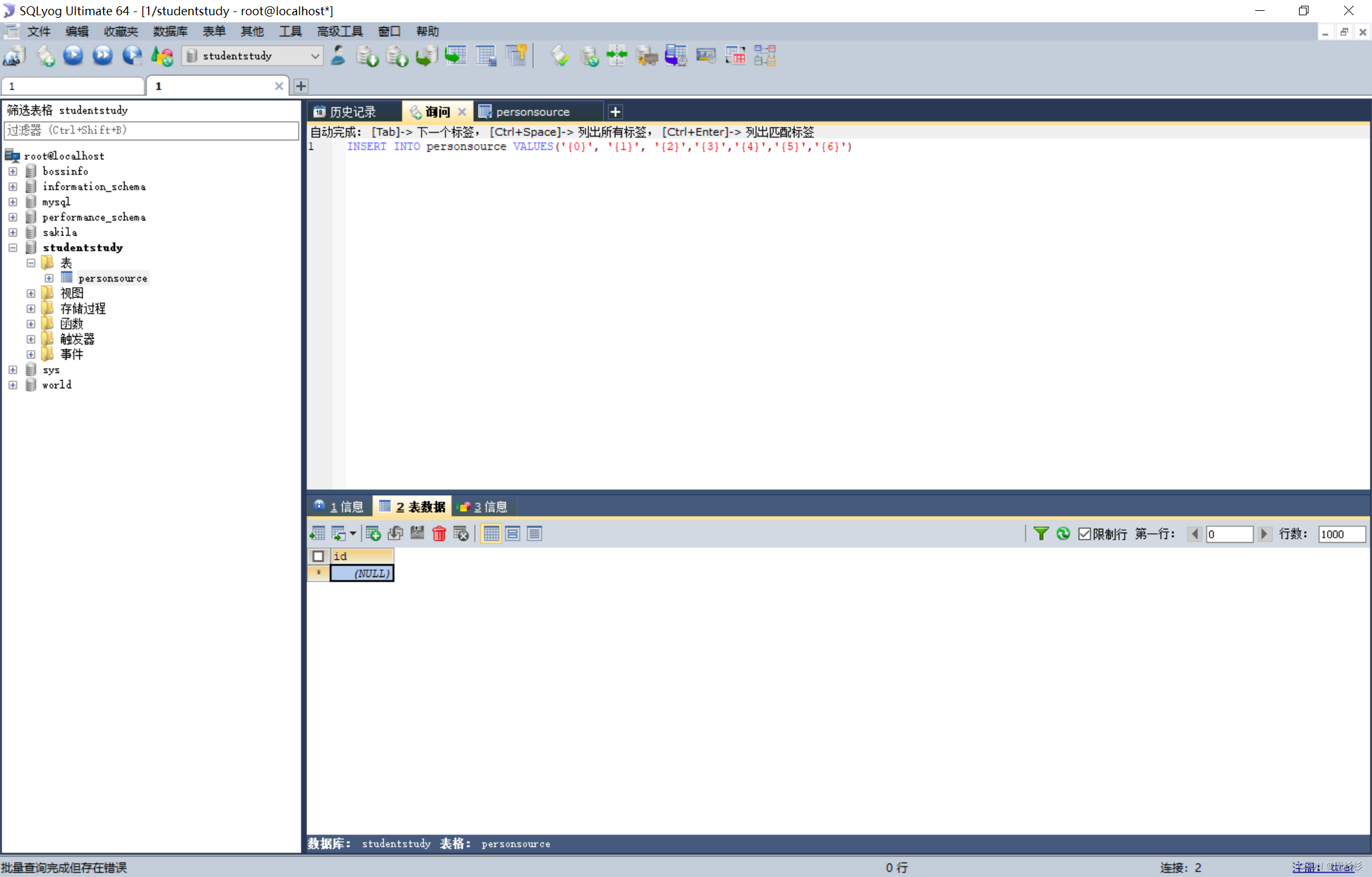
Task: Open the schema synchronization merge-arrows icon
Action: 617,56
